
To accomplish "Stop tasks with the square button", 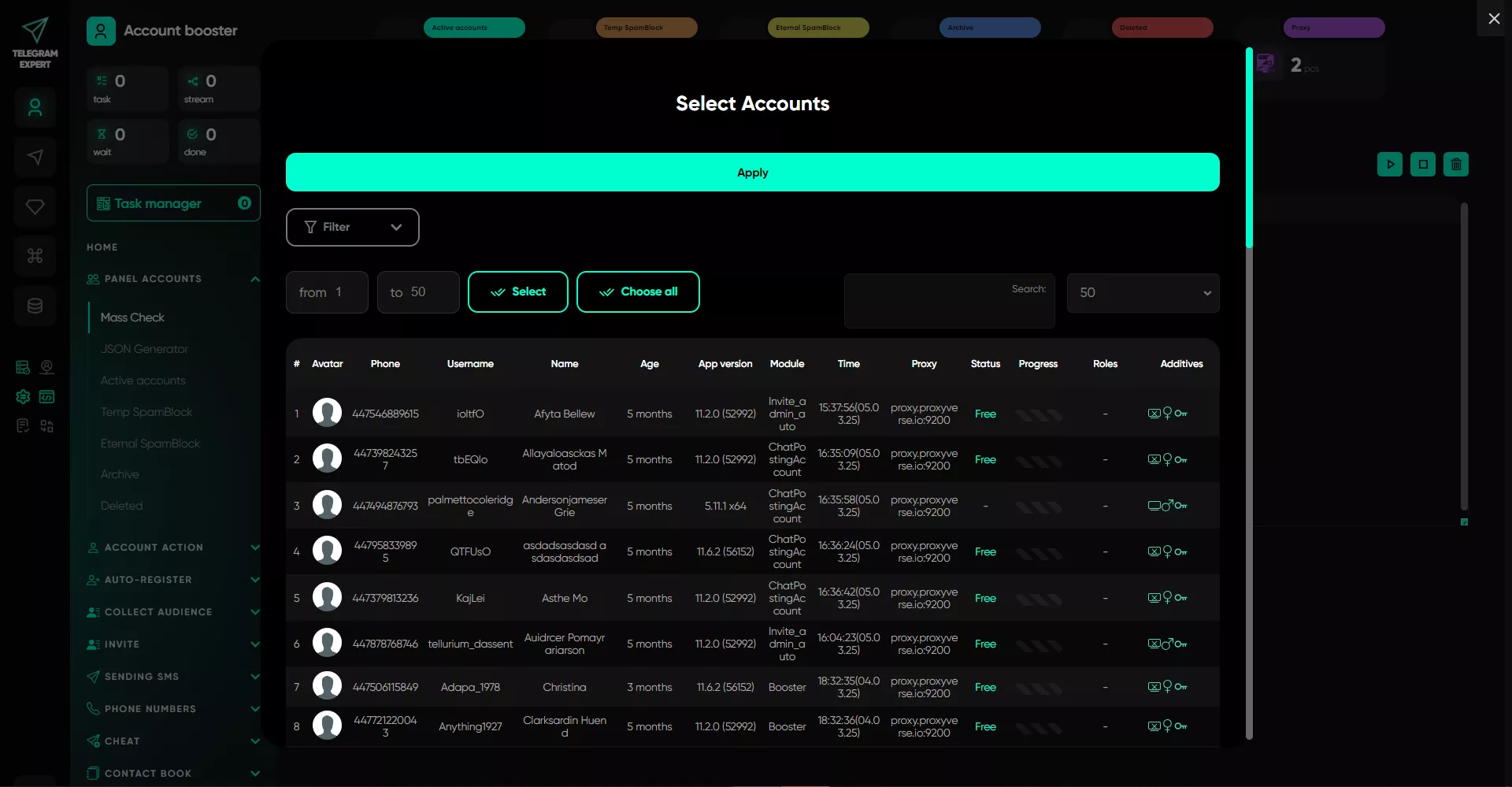I will 1423,165.
